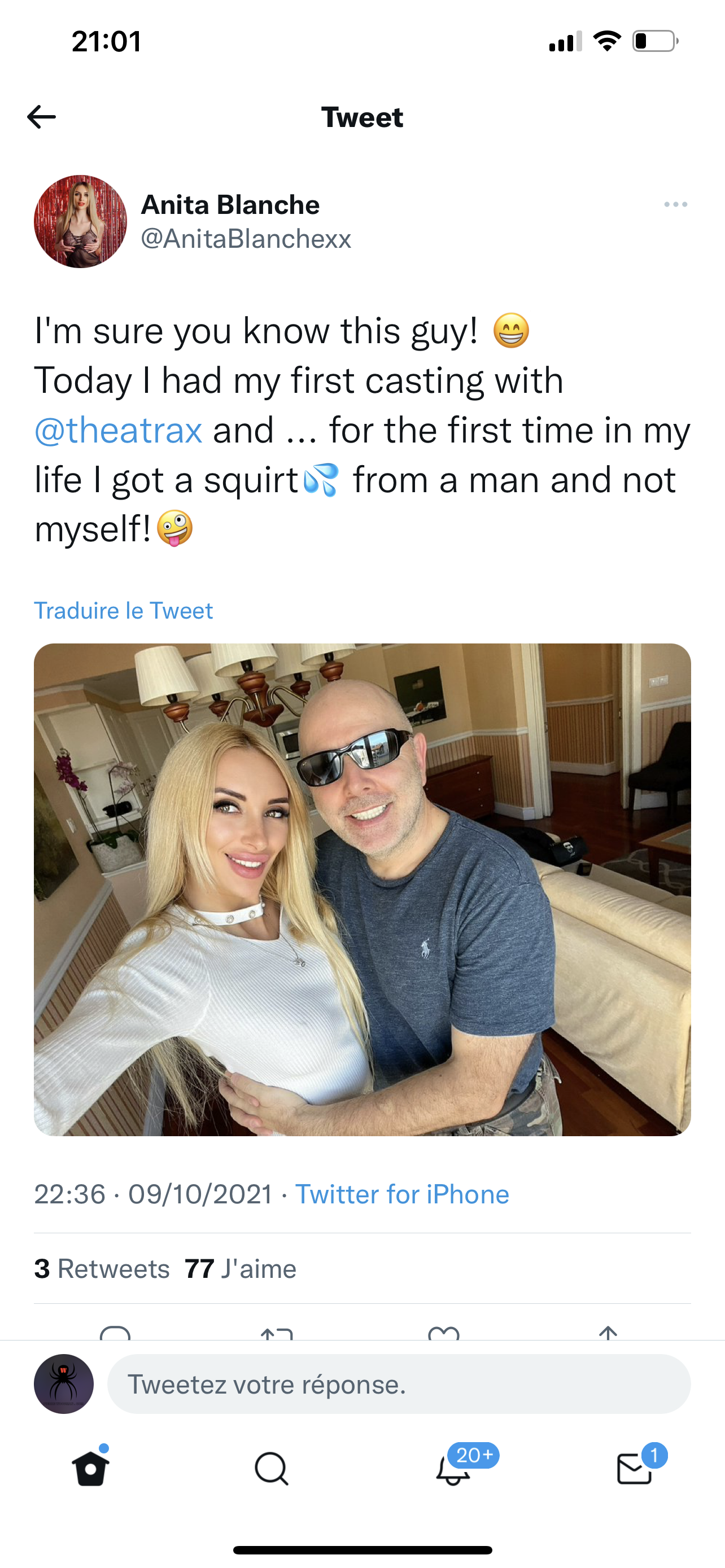Screen dimensions: 725x1568
Task: Open Anita Blanche's profile picture
Action: [x=80, y=222]
